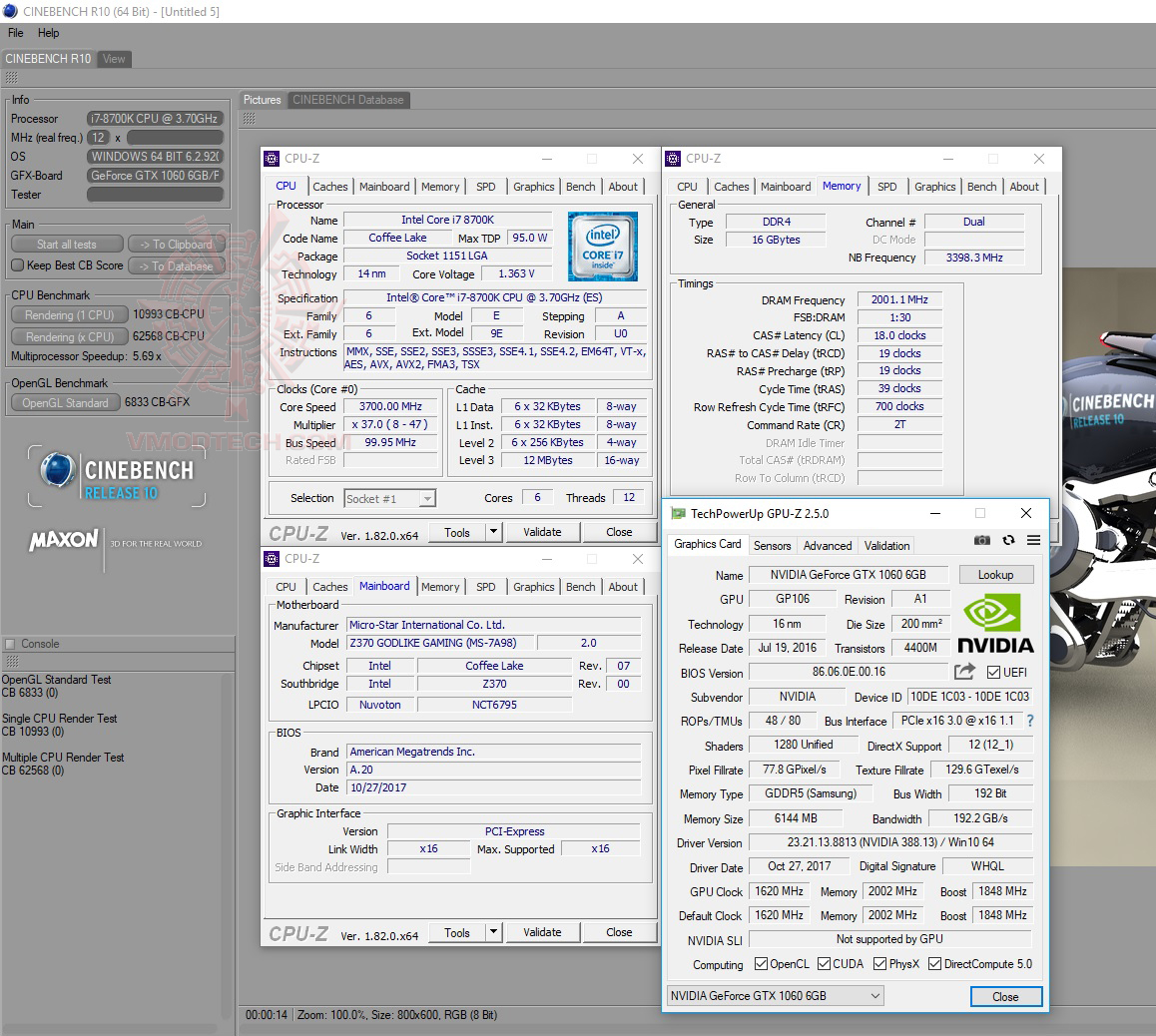Open the SPD tab in CPU-Z

[x=486, y=187]
